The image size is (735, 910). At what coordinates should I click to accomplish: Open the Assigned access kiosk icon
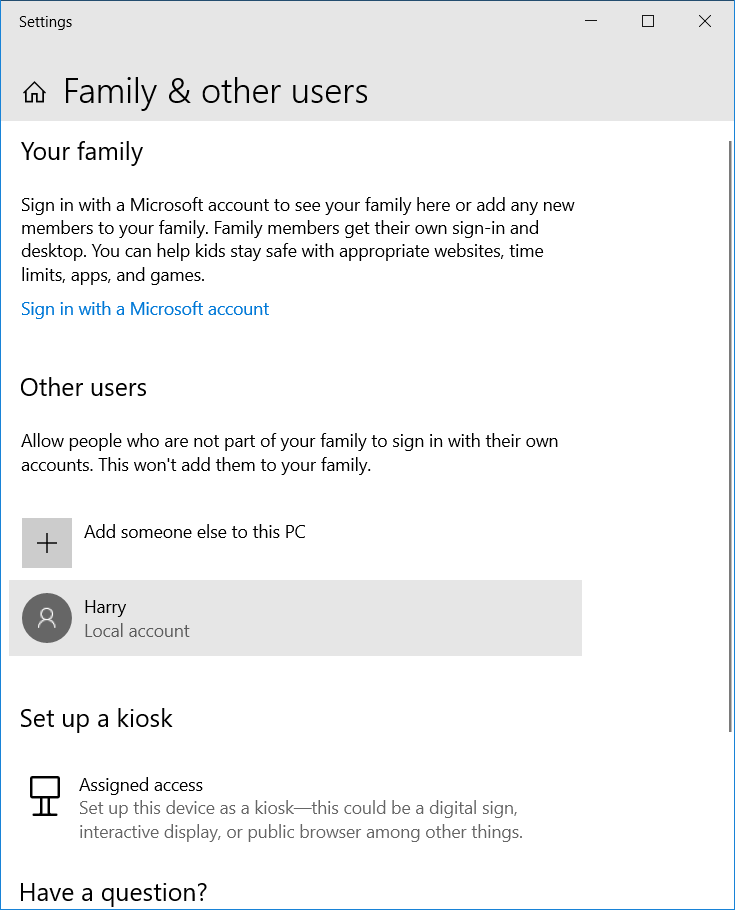click(x=45, y=796)
